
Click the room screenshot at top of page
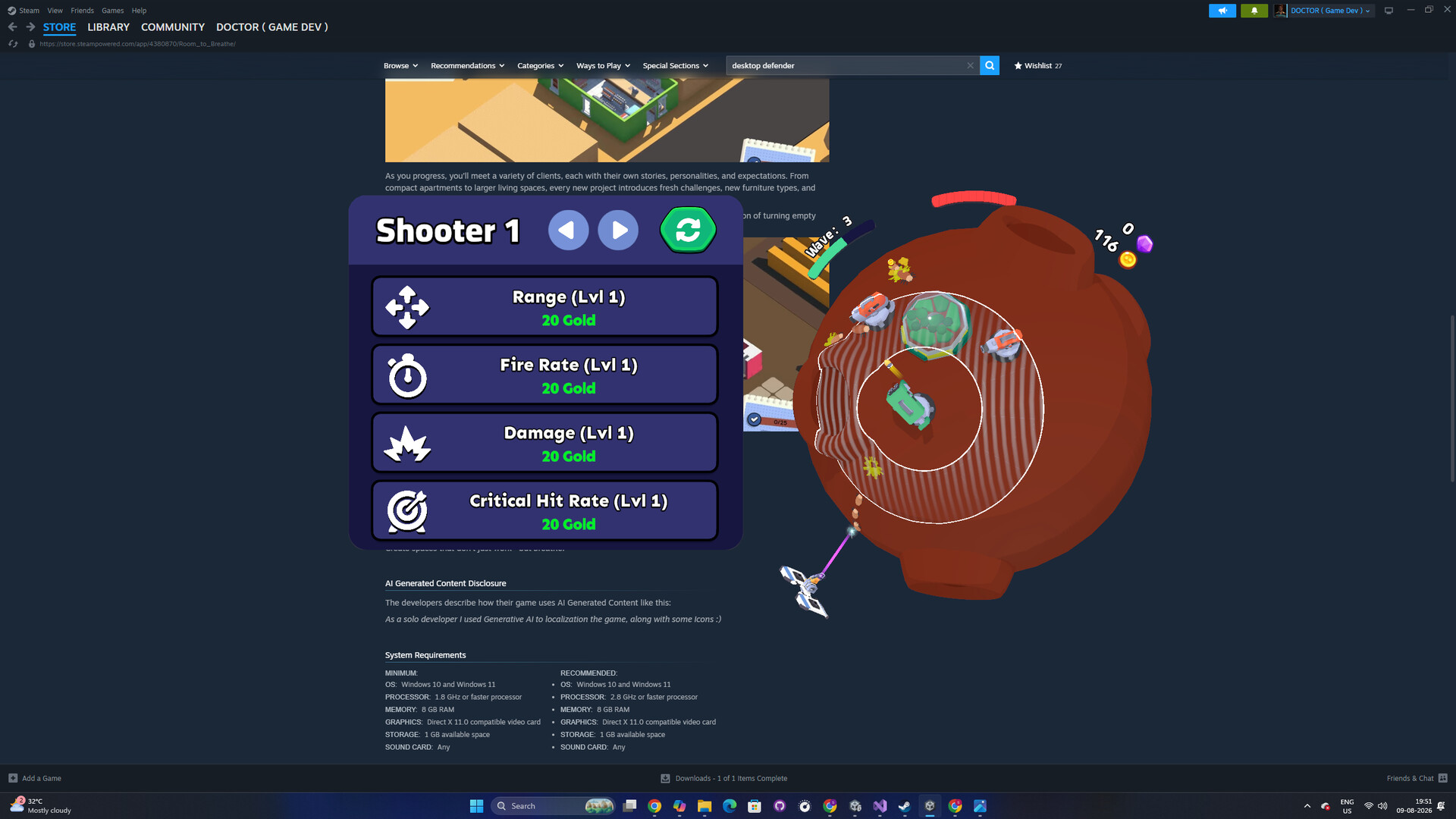(607, 120)
